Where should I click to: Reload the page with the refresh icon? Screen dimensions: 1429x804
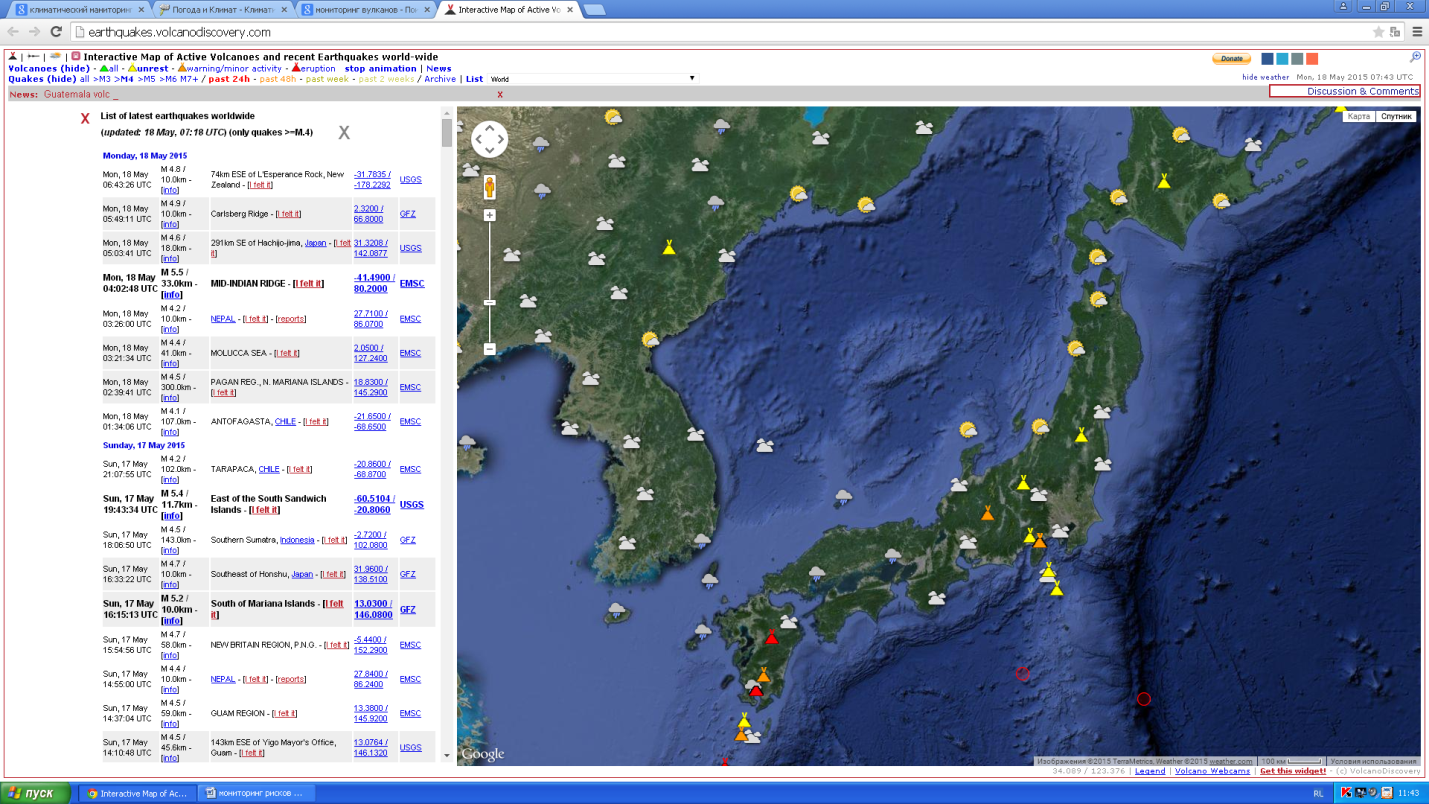56,32
